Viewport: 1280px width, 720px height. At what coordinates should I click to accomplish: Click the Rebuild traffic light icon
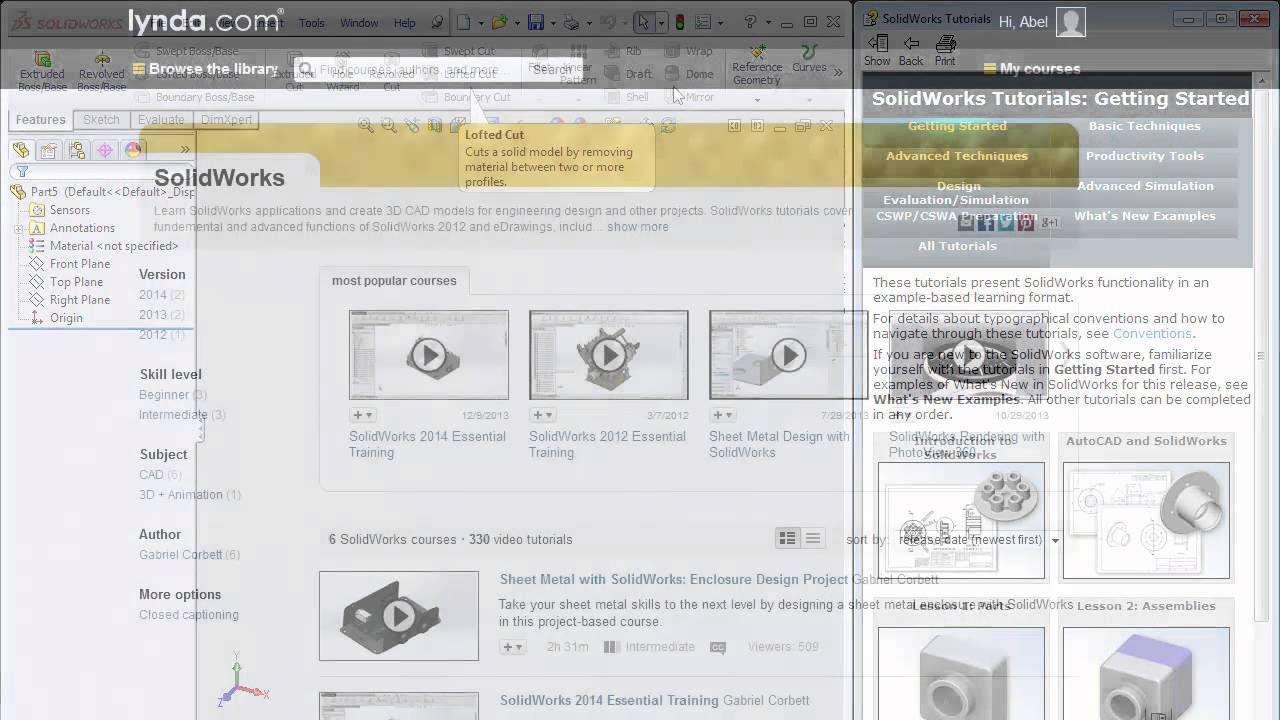tap(681, 22)
